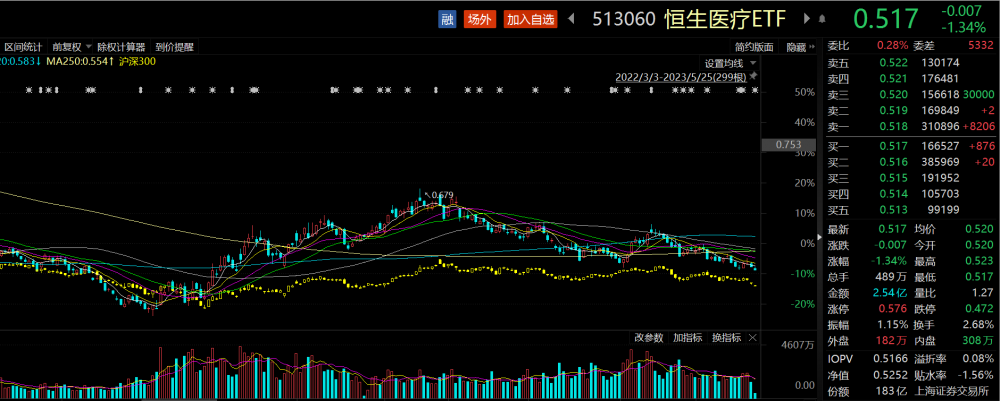Click the 份额 183亿 value
1000x401 pixels.
[x=891, y=390]
